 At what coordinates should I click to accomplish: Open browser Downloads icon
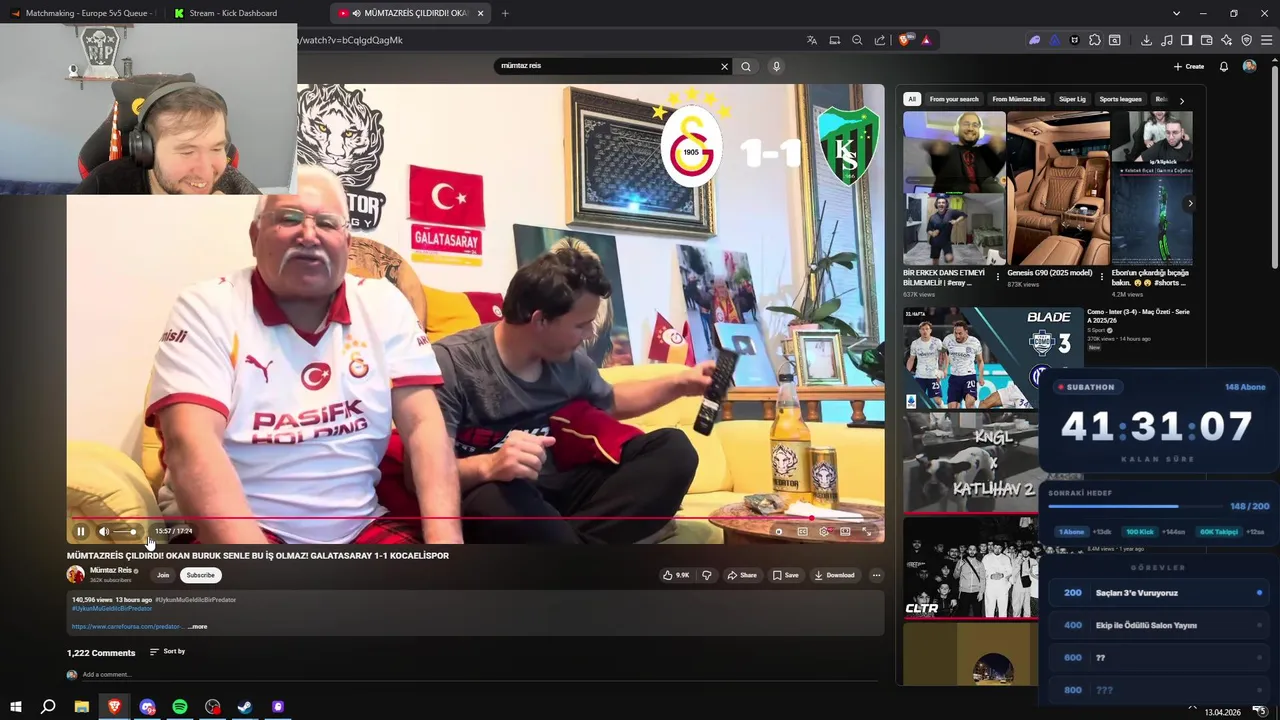click(x=1146, y=40)
